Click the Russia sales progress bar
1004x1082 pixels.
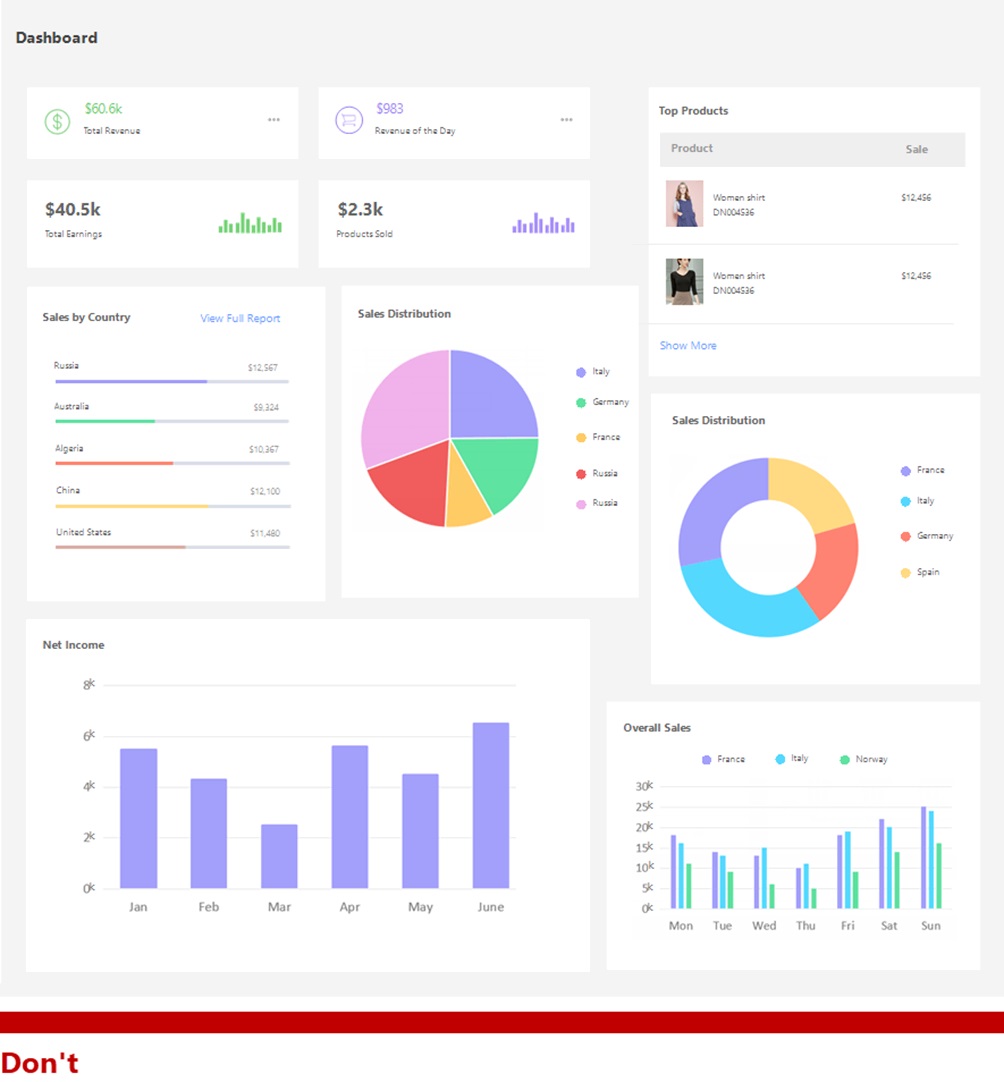tap(172, 381)
